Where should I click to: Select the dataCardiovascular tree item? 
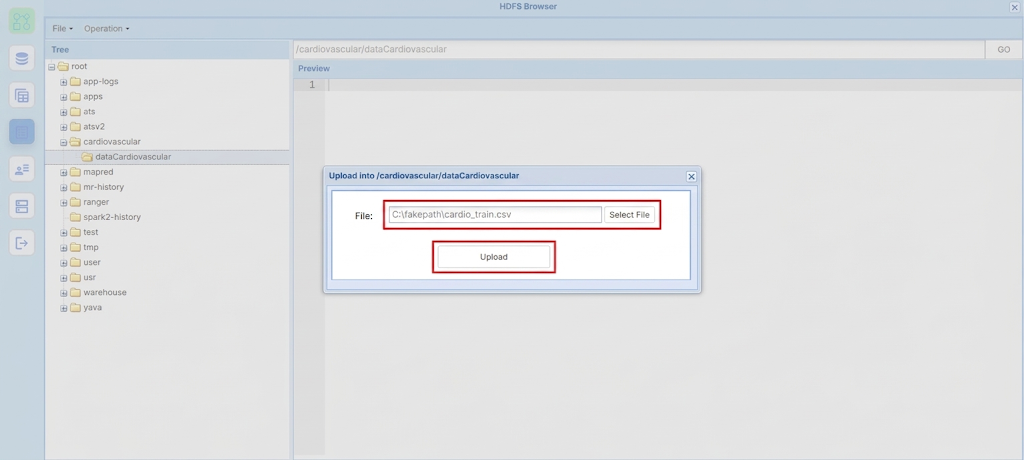pos(167,157)
